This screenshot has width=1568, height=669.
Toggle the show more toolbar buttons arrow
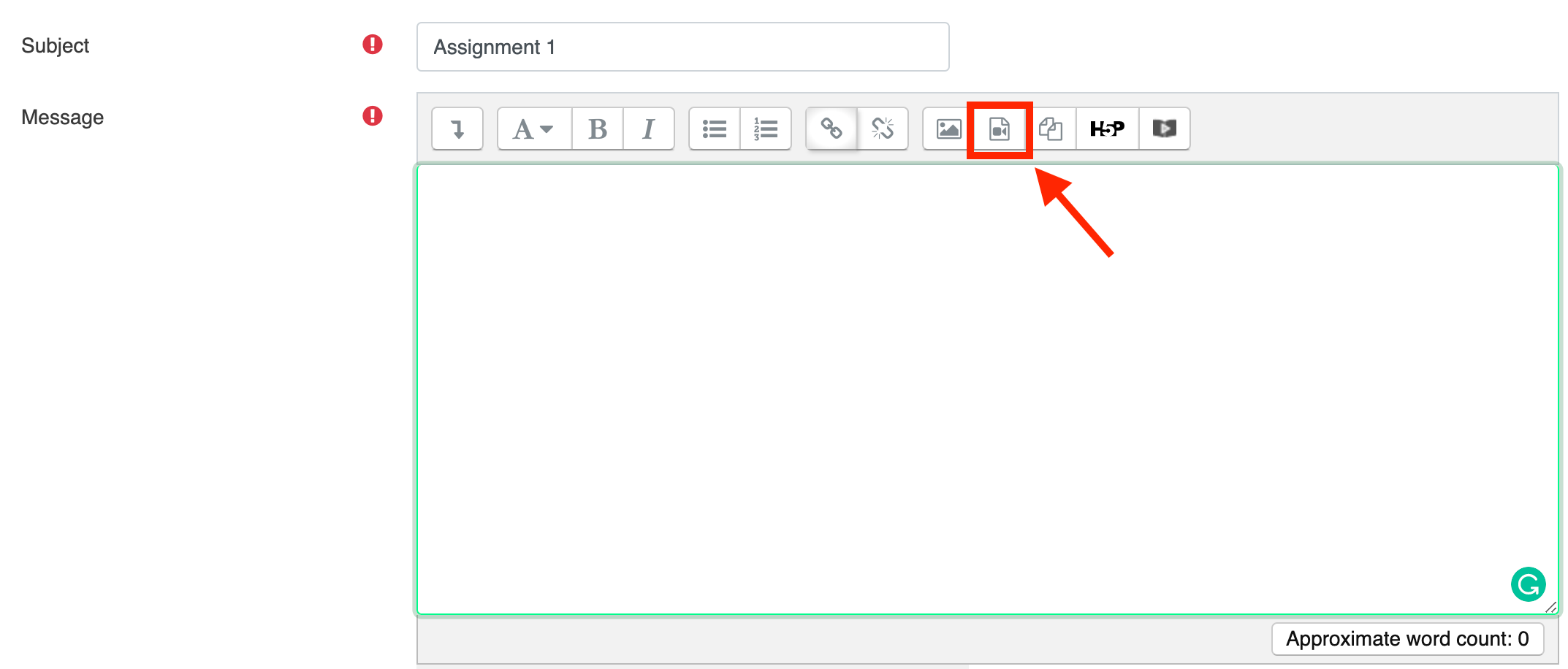coord(457,129)
